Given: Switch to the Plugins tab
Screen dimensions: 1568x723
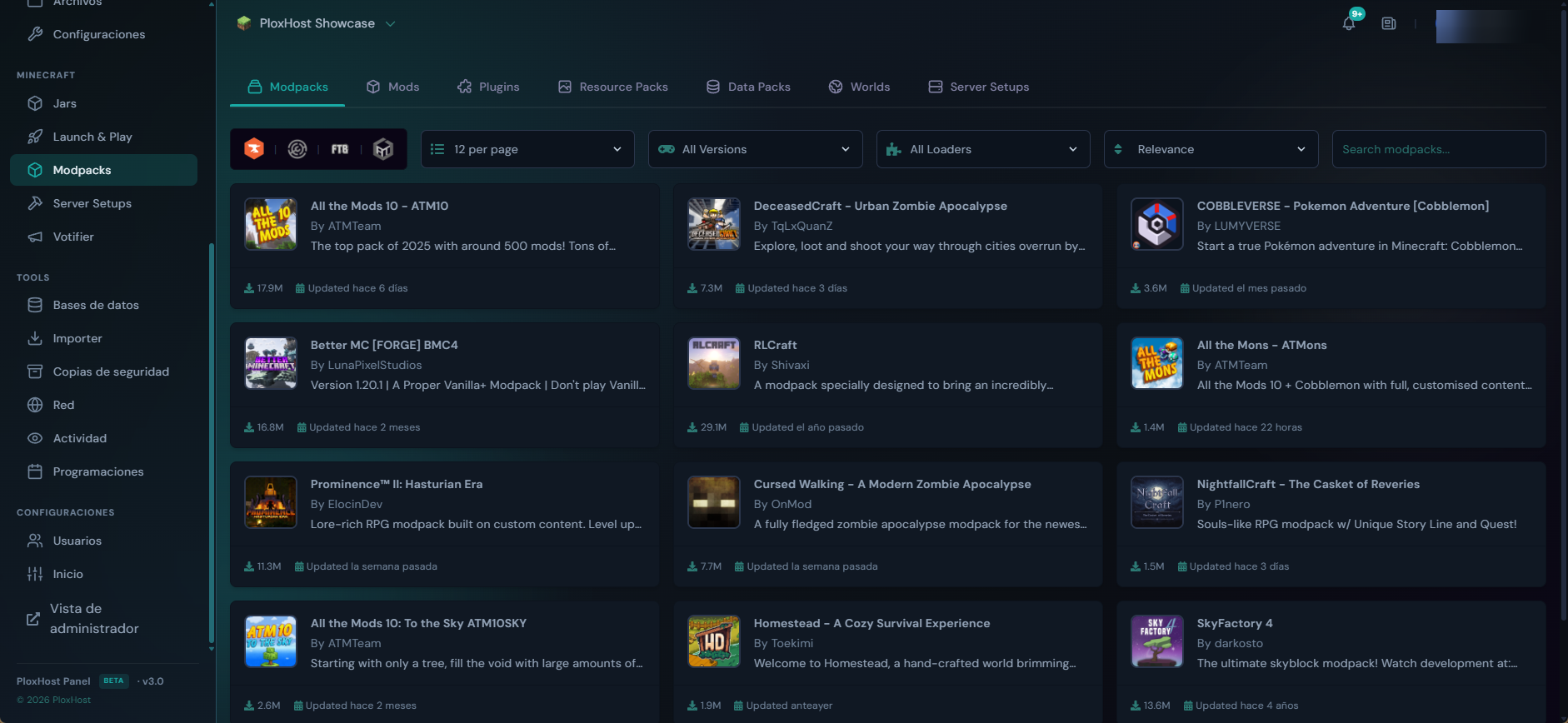Looking at the screenshot, I should pyautogui.click(x=488, y=87).
